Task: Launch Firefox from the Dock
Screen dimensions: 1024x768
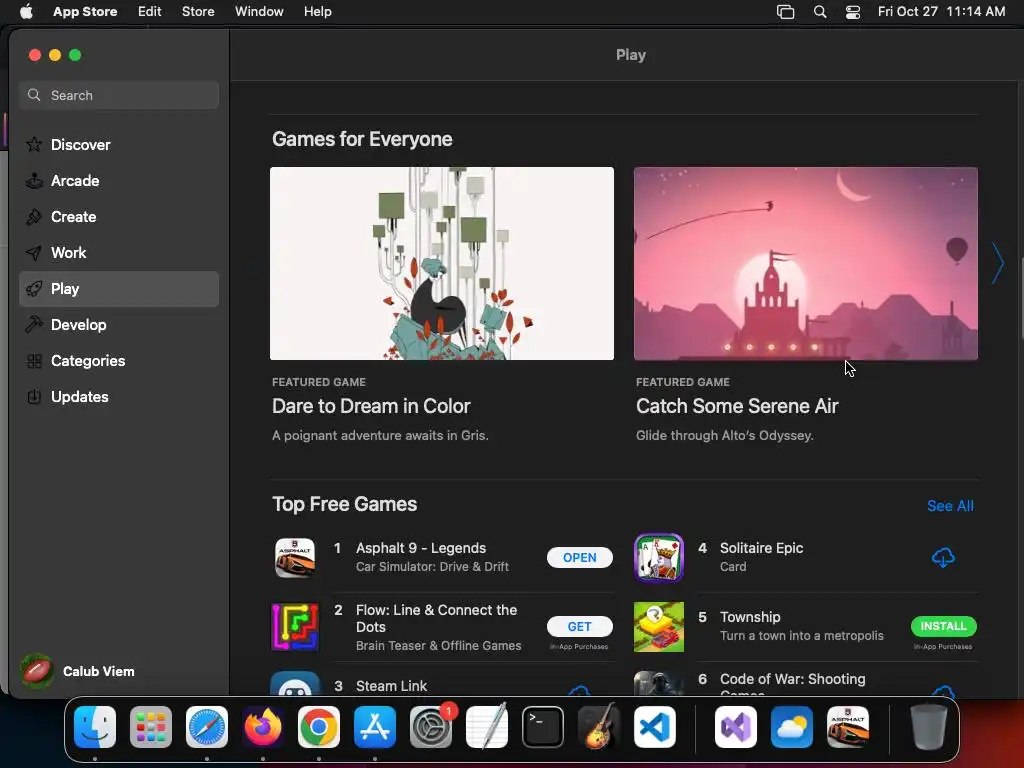Action: click(263, 727)
